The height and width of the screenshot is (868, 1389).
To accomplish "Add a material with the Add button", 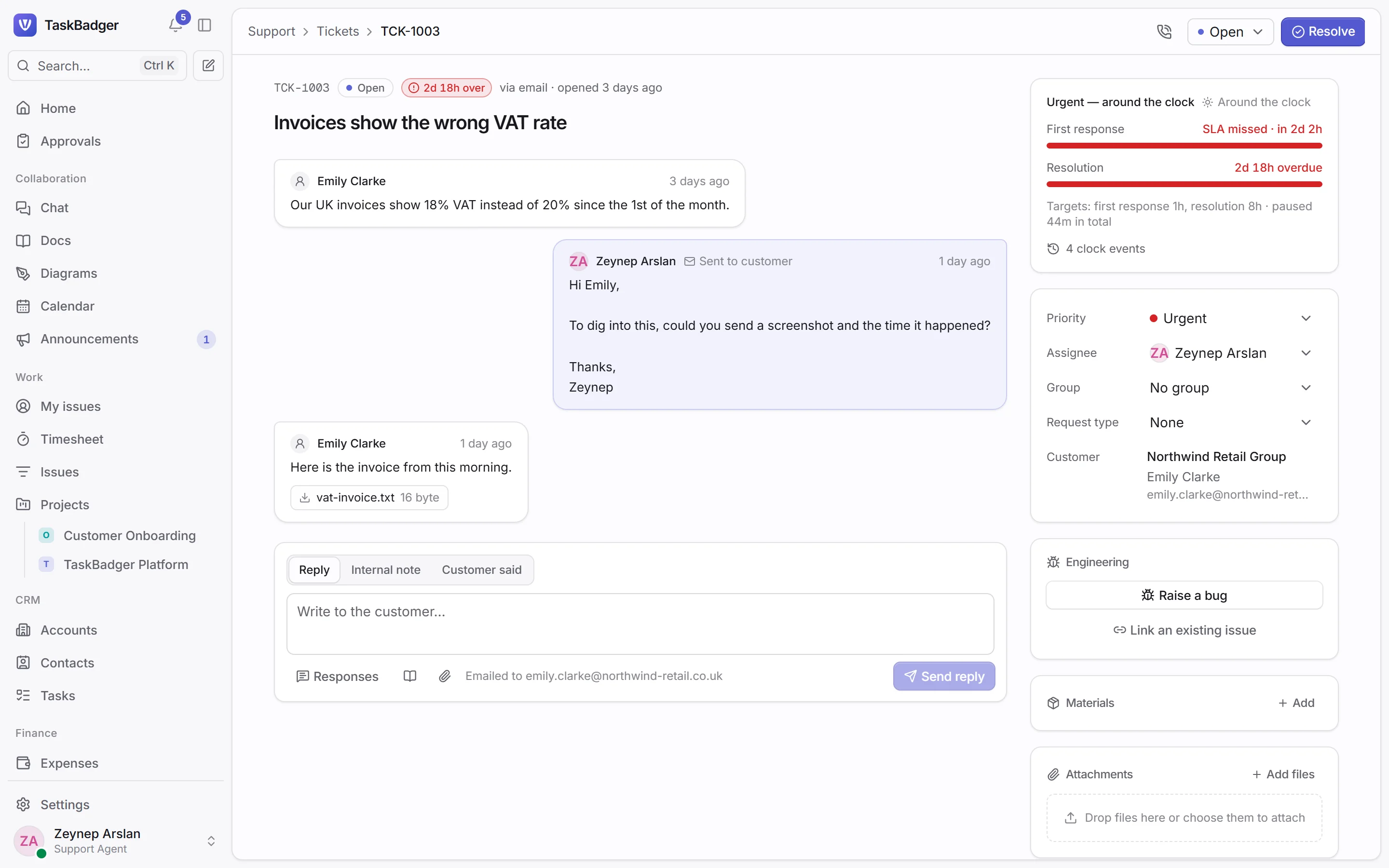I will tap(1296, 703).
